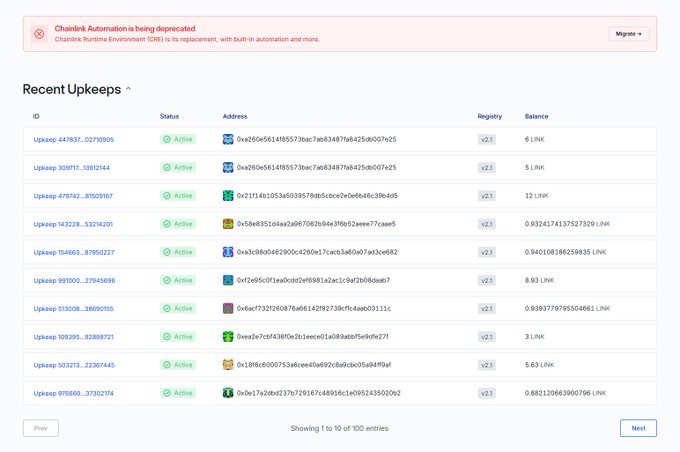
Task: Click the 0.9324174137527329 LINK balance
Action: point(567,224)
